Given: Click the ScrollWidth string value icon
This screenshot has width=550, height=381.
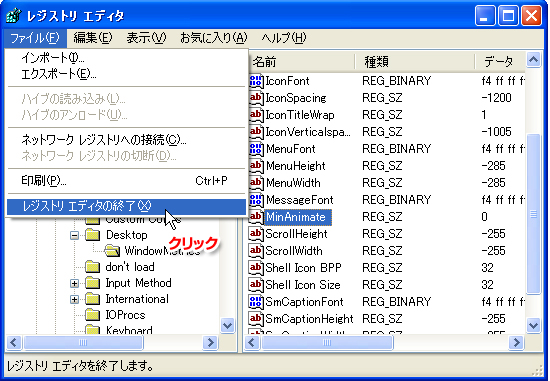Looking at the screenshot, I should pyautogui.click(x=256, y=251).
